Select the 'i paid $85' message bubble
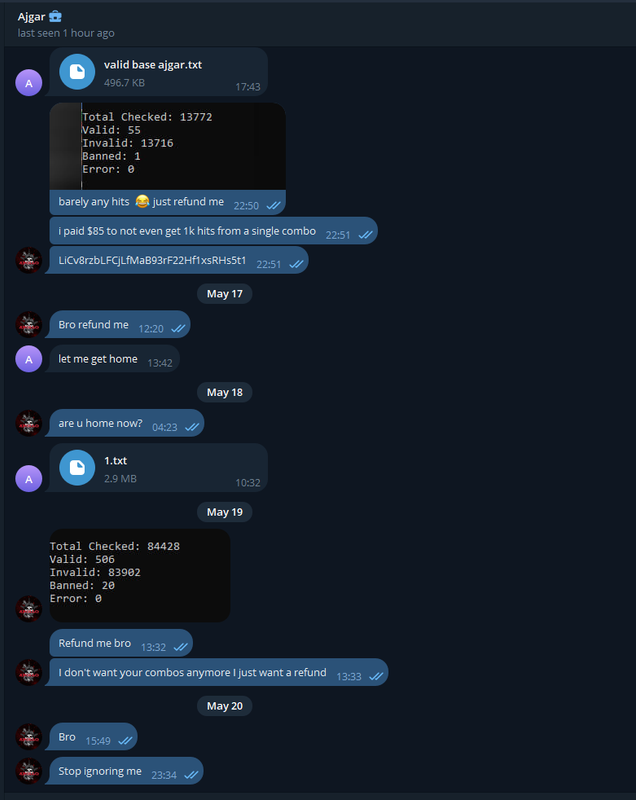This screenshot has width=636, height=800. [214, 231]
